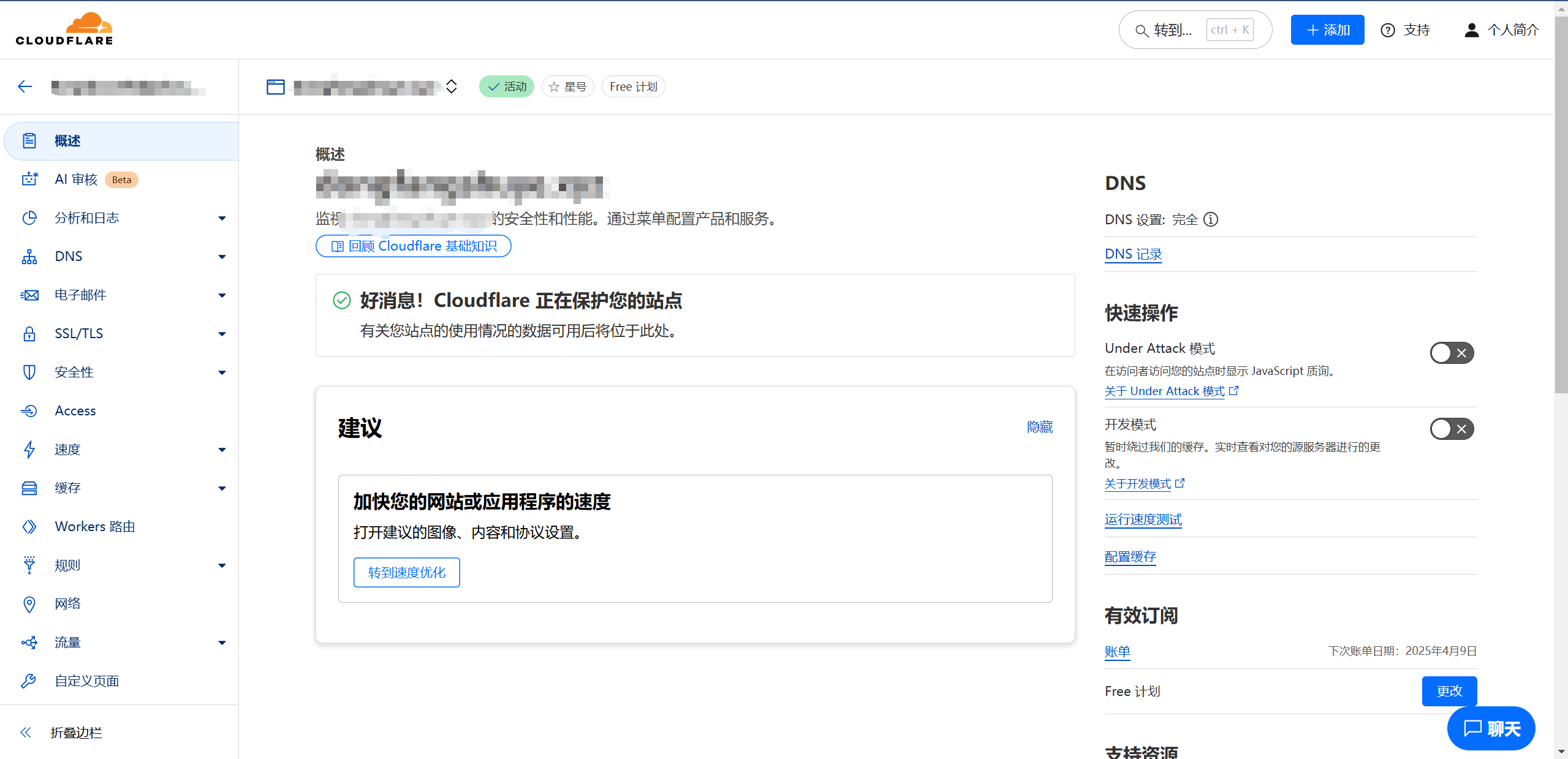Image resolution: width=1568 pixels, height=759 pixels.
Task: Click the network location pin icon
Action: (x=29, y=604)
